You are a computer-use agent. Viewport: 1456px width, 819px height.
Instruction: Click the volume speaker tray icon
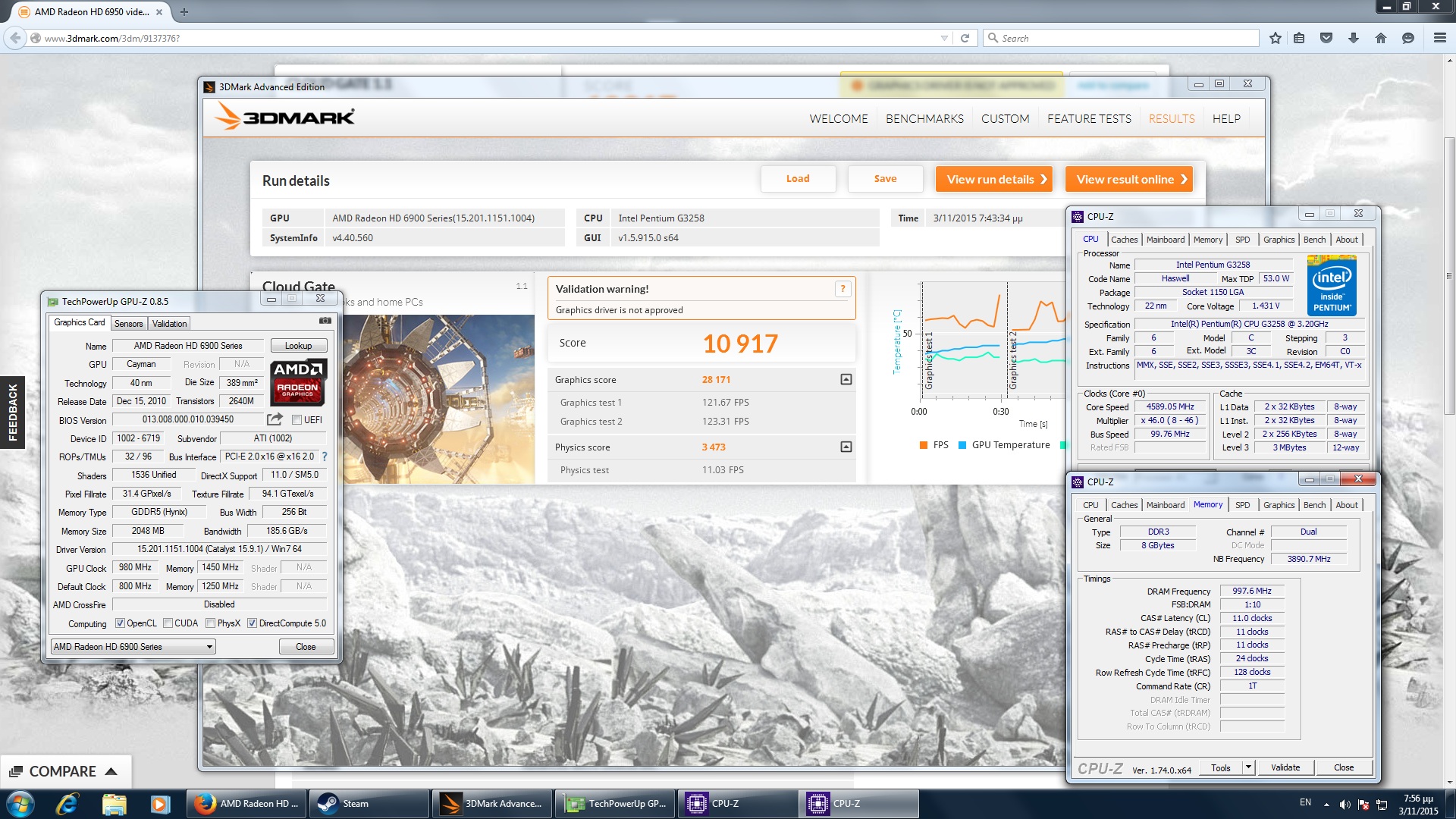tap(1345, 805)
